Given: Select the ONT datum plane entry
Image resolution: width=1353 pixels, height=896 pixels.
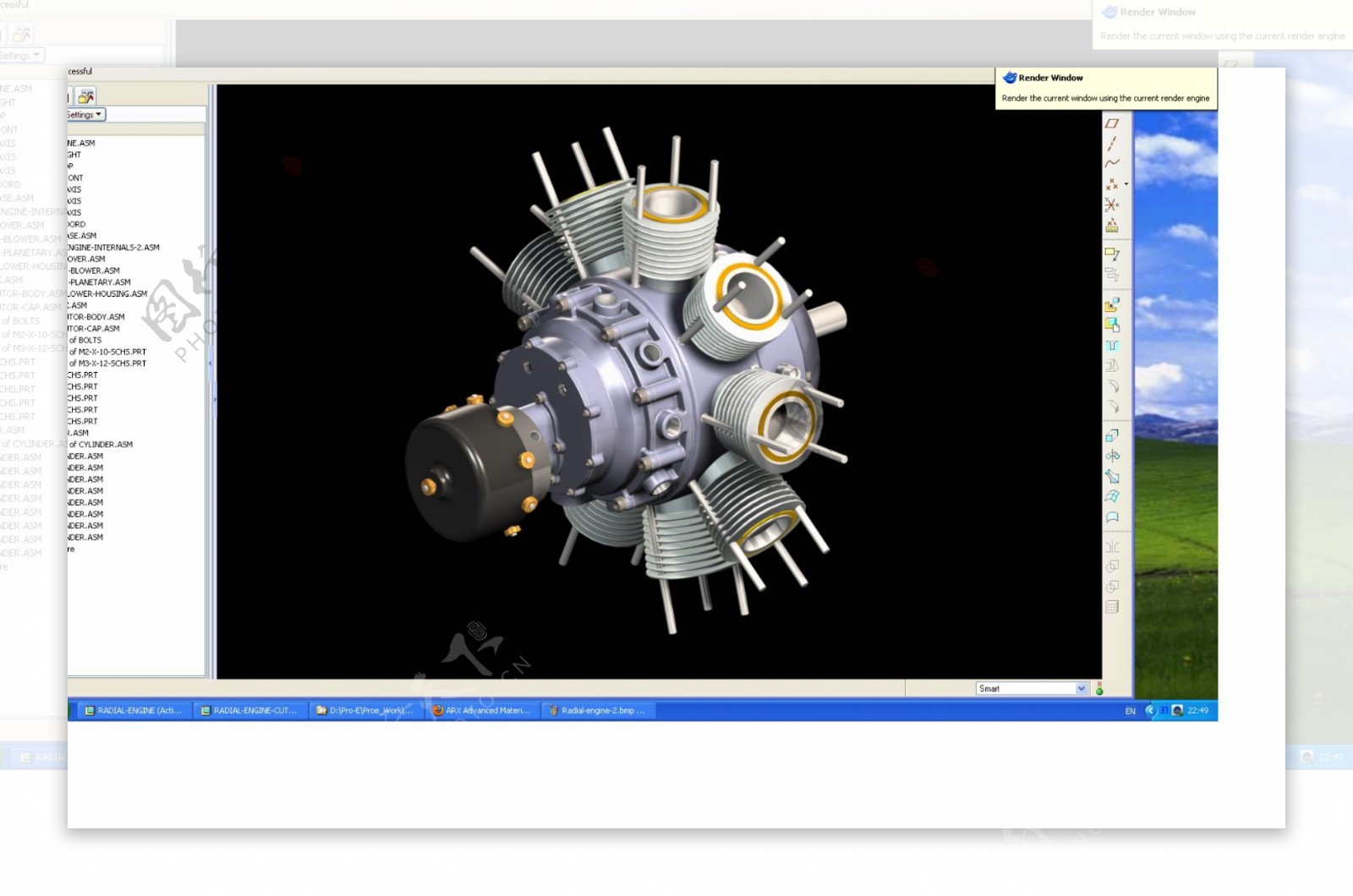Looking at the screenshot, I should tap(75, 178).
